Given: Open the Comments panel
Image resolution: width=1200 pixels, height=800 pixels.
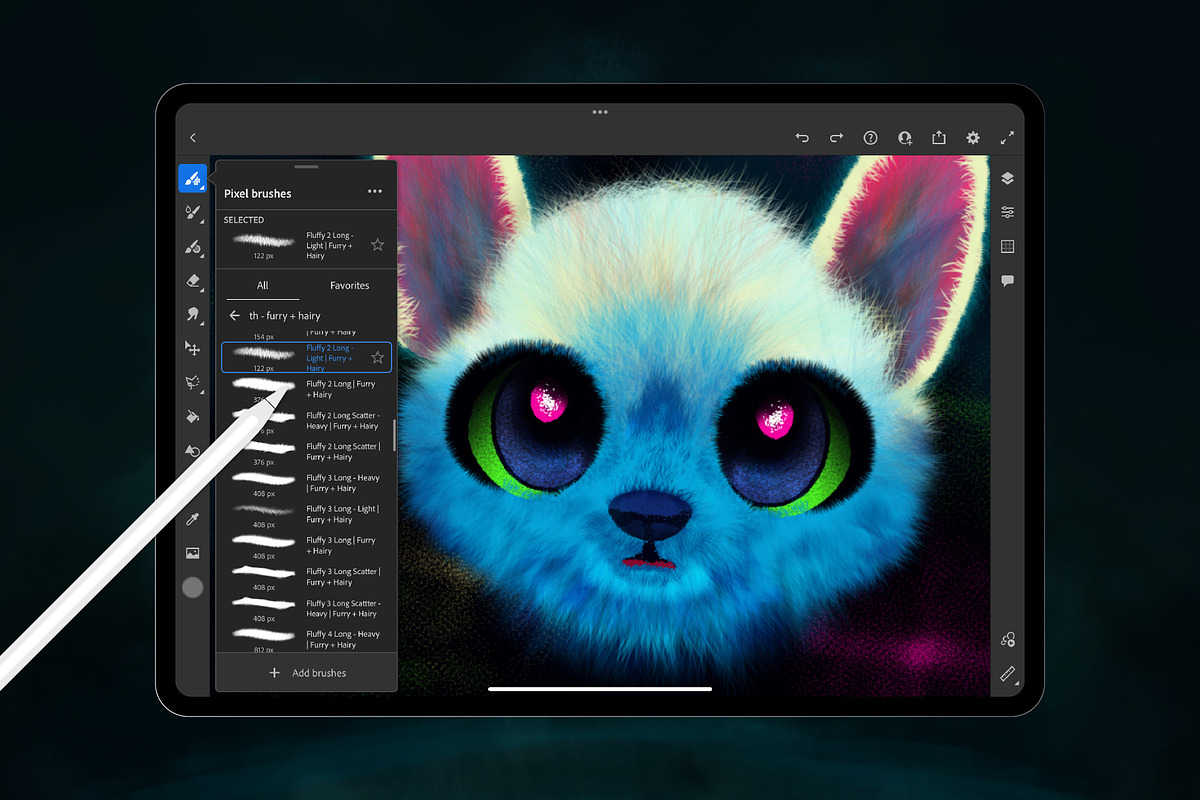Looking at the screenshot, I should click(x=1007, y=281).
